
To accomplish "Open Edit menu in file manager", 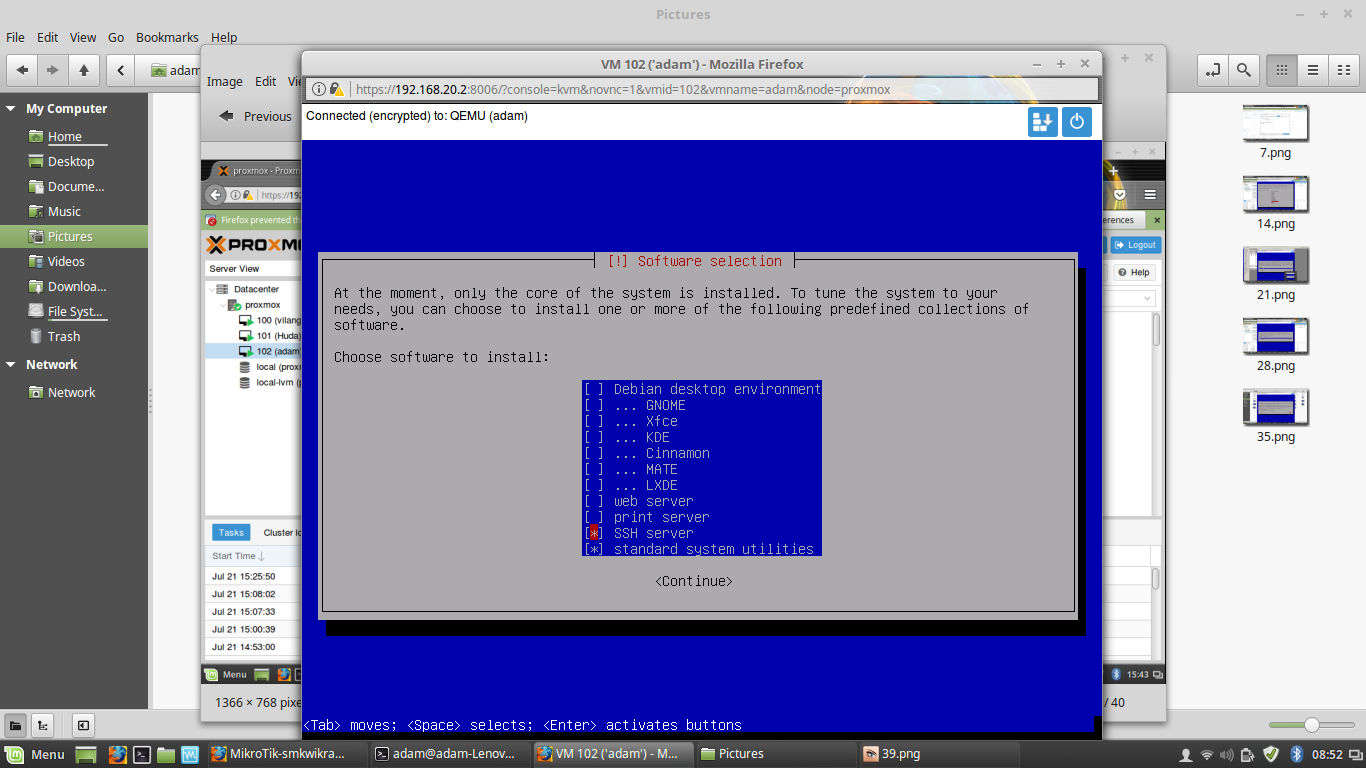I will 48,37.
